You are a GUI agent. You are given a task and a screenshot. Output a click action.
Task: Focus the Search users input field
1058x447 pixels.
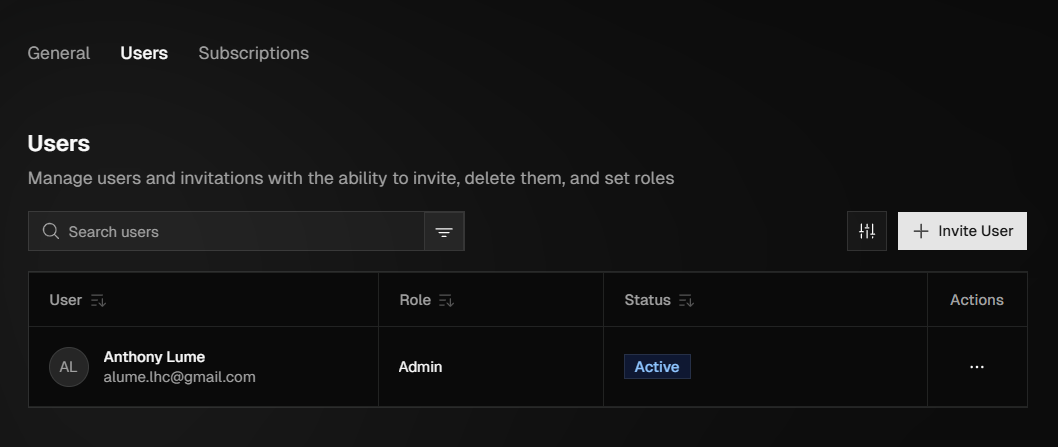[x=240, y=231]
